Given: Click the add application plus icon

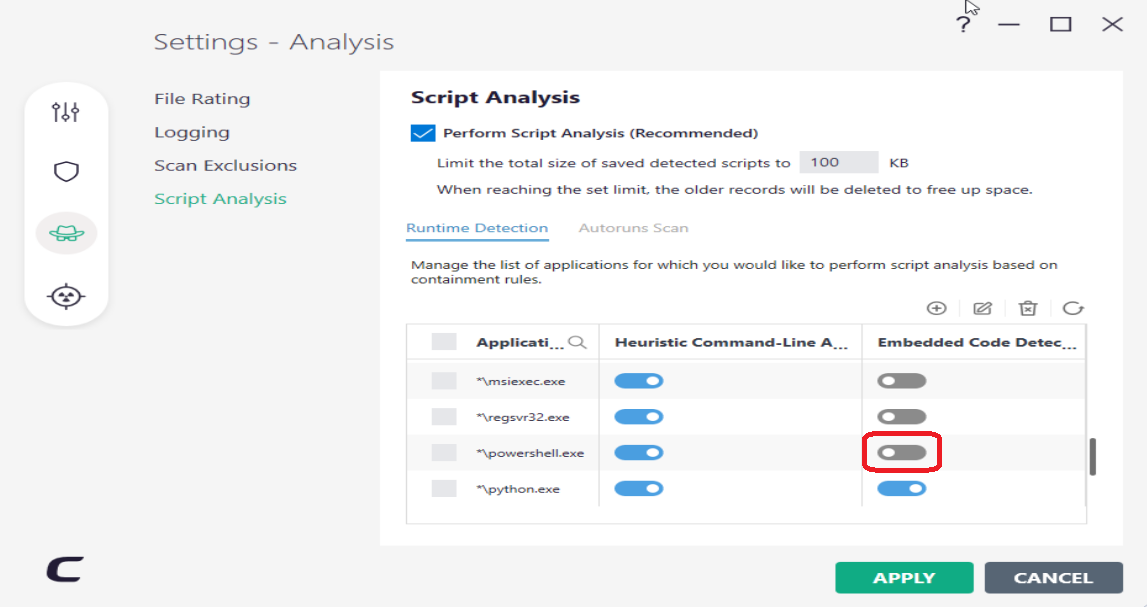Looking at the screenshot, I should click(937, 309).
